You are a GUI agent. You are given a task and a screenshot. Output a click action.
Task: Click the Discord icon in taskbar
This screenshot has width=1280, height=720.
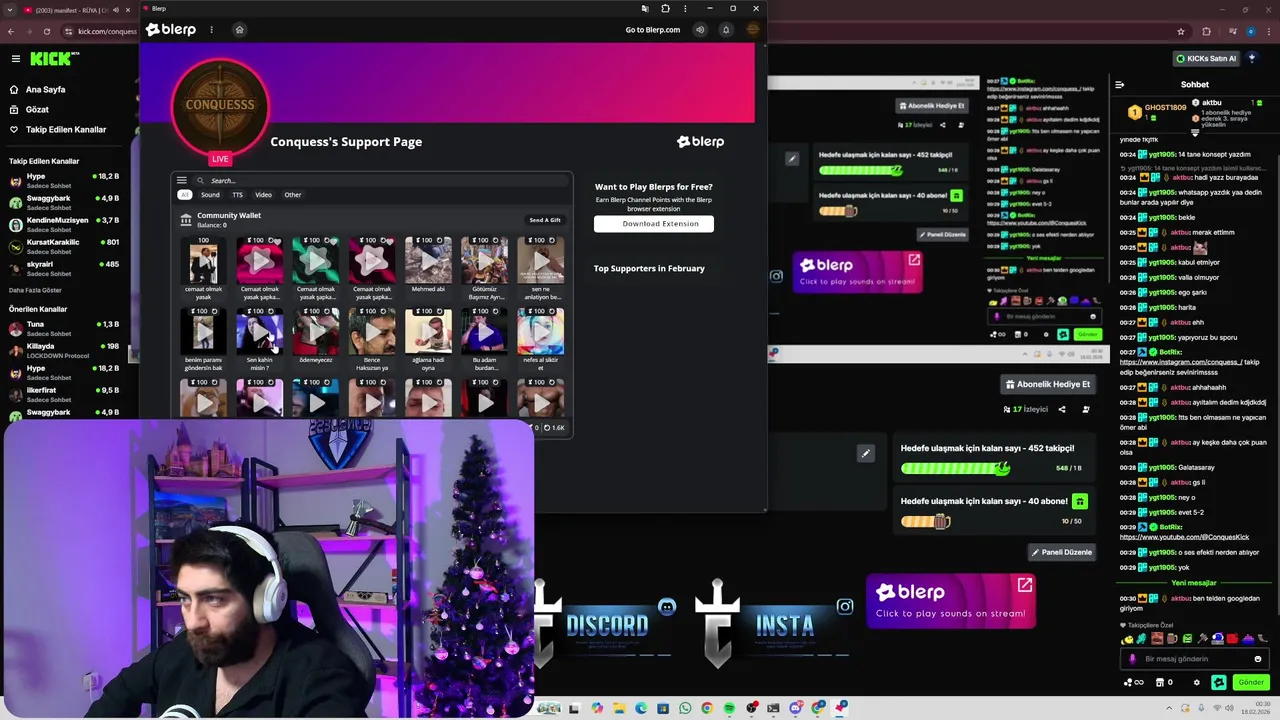click(796, 708)
